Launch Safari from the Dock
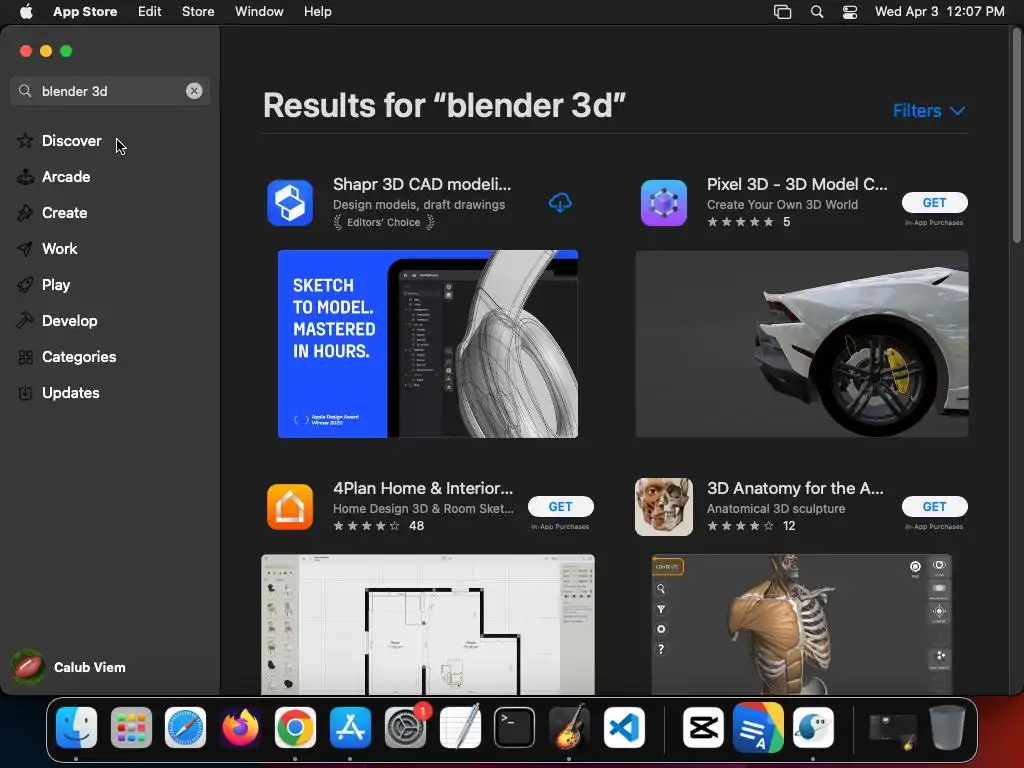Screen dimensions: 1024x768 [x=185, y=728]
